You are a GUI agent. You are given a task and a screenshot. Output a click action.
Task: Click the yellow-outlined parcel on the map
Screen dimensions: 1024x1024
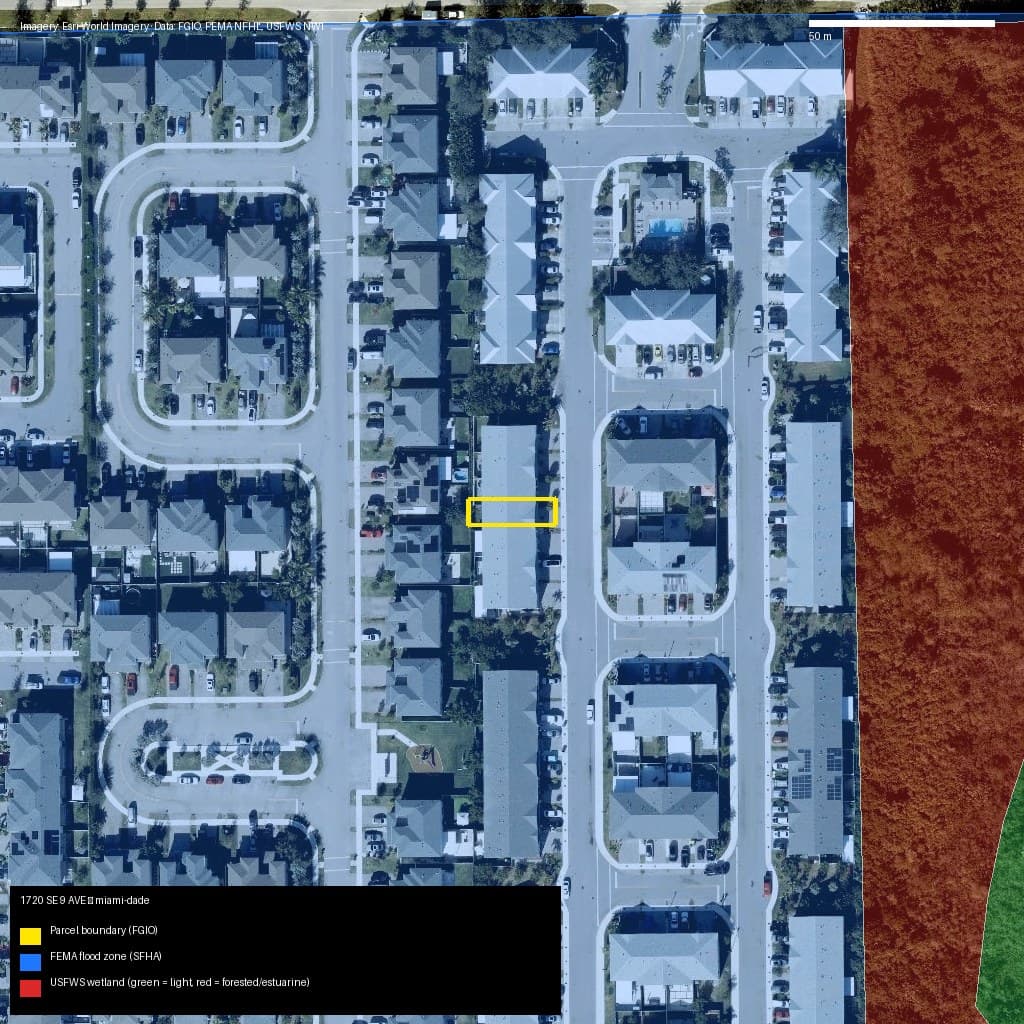(512, 512)
